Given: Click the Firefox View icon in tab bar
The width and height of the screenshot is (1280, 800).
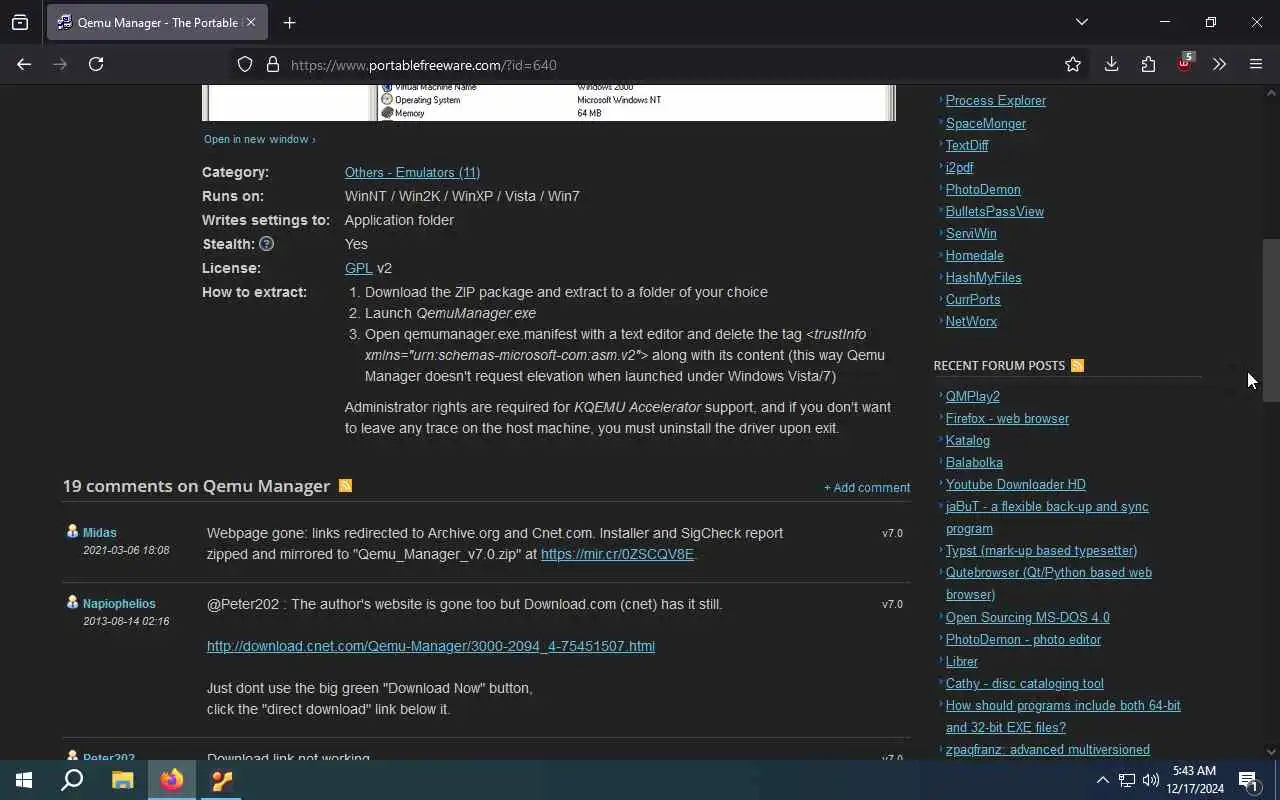Looking at the screenshot, I should [x=20, y=22].
